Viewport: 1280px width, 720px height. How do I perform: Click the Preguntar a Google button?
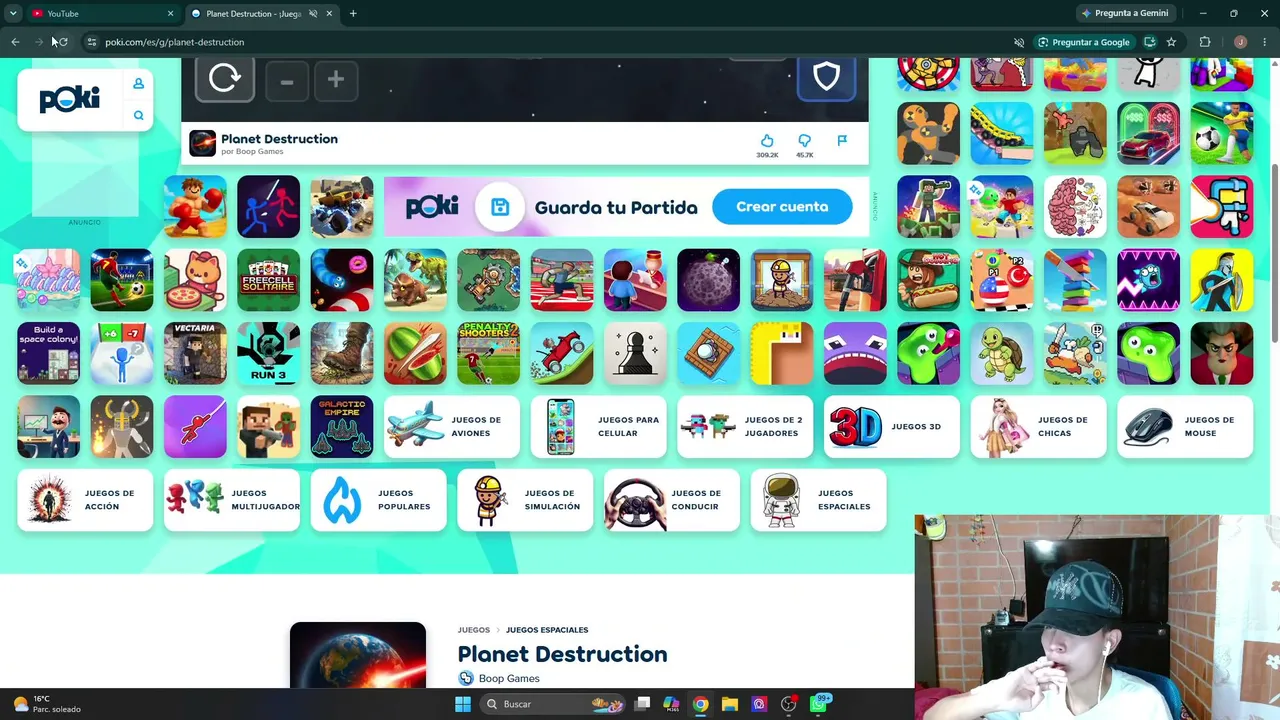pos(1083,42)
